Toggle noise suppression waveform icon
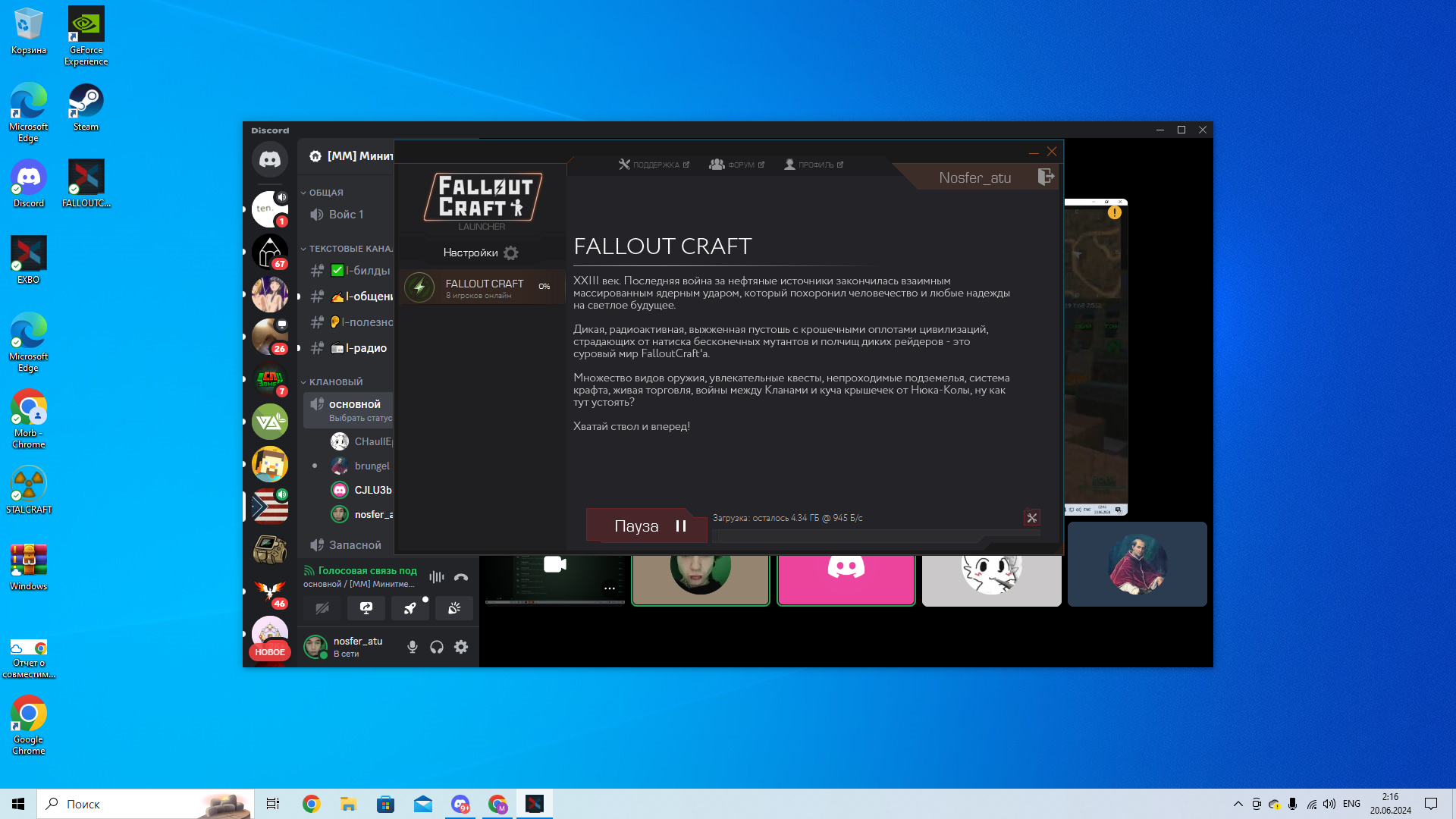The width and height of the screenshot is (1456, 819). [x=437, y=577]
